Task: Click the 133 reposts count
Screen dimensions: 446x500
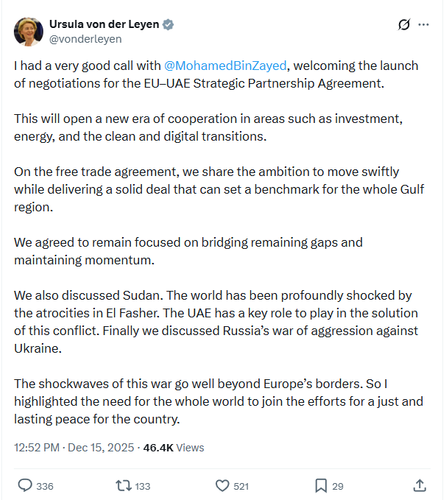Action: (x=143, y=486)
